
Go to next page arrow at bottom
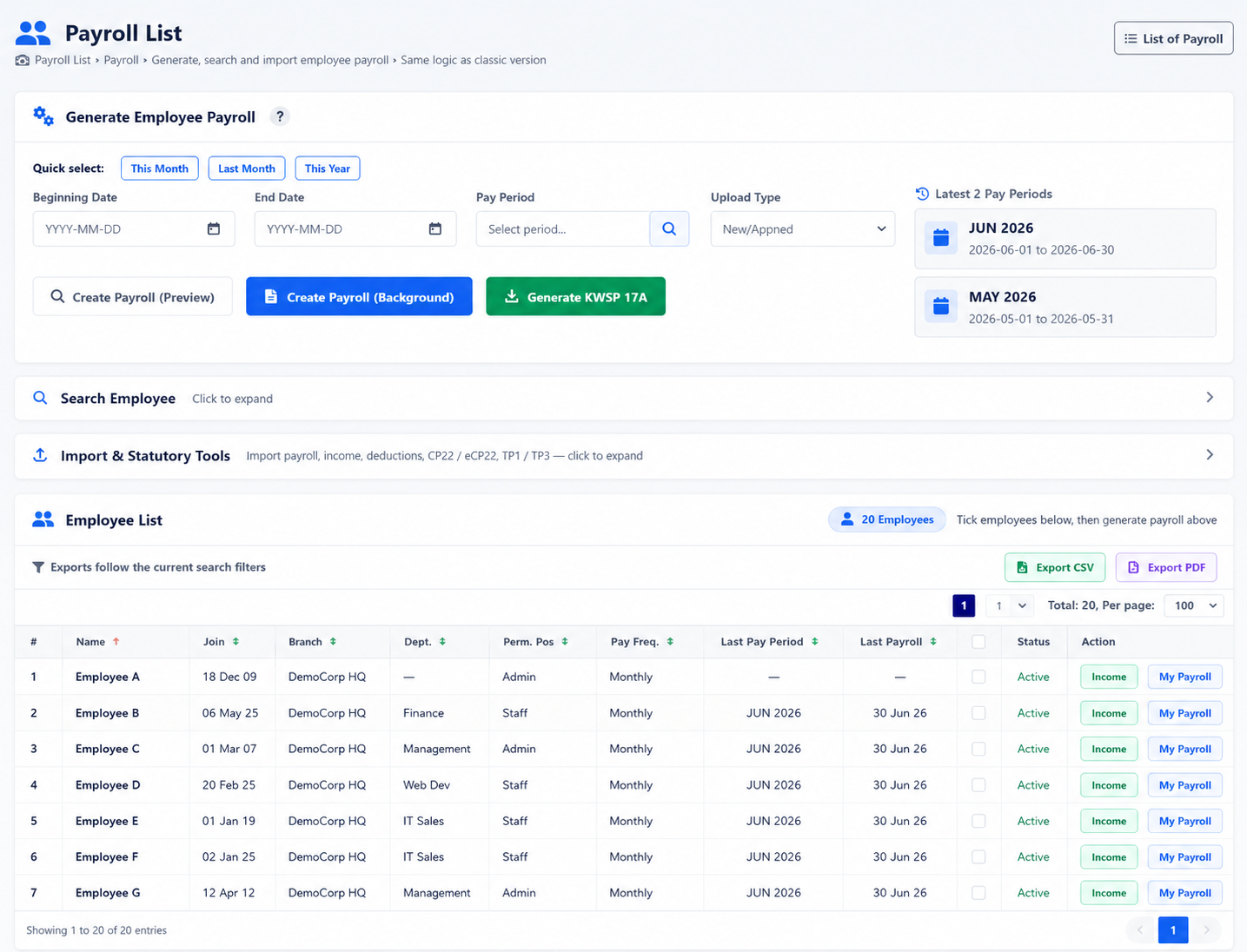(1206, 930)
